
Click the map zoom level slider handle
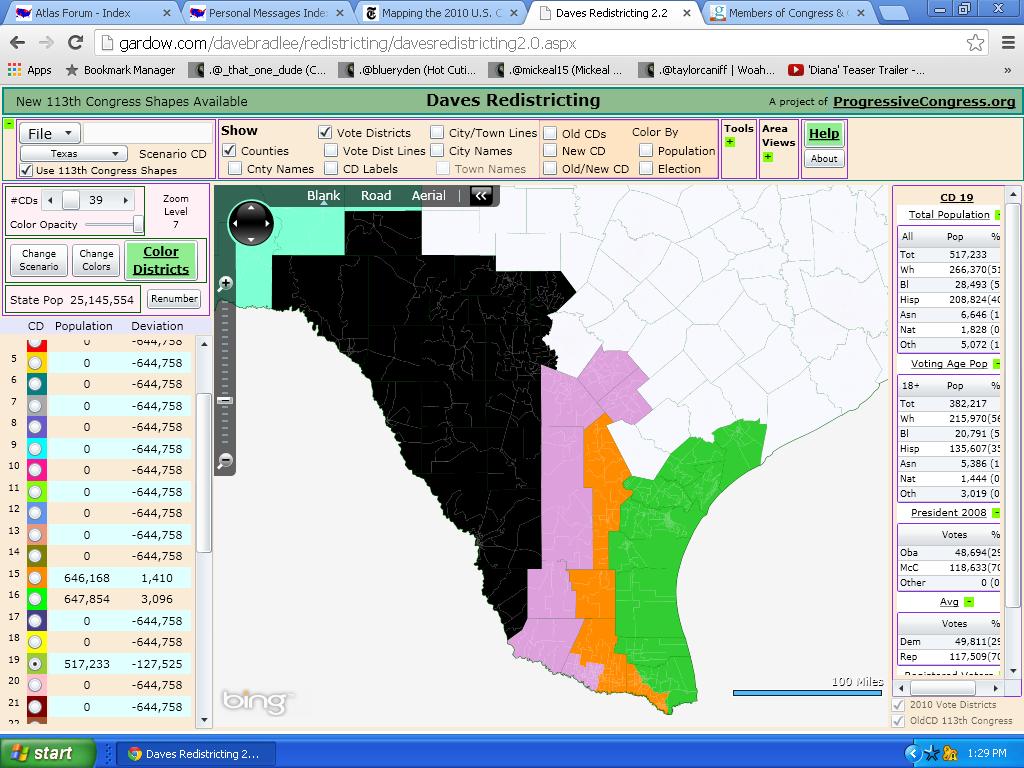(225, 400)
